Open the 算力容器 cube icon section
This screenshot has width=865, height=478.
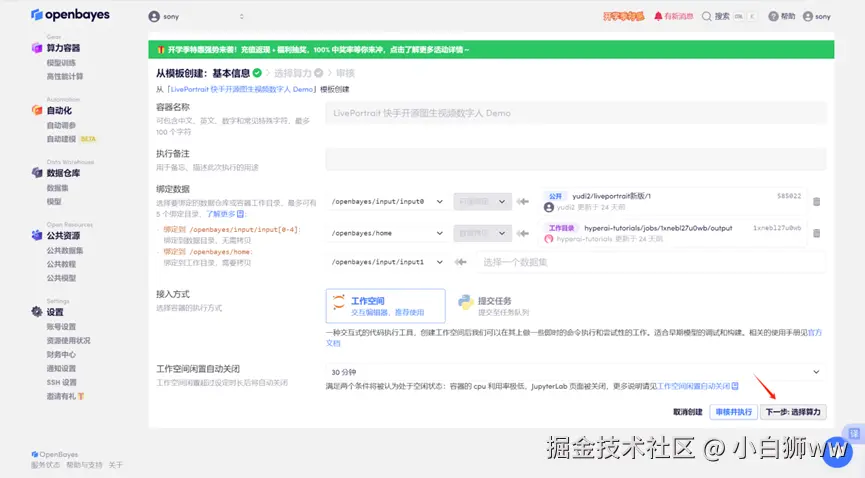tap(37, 48)
